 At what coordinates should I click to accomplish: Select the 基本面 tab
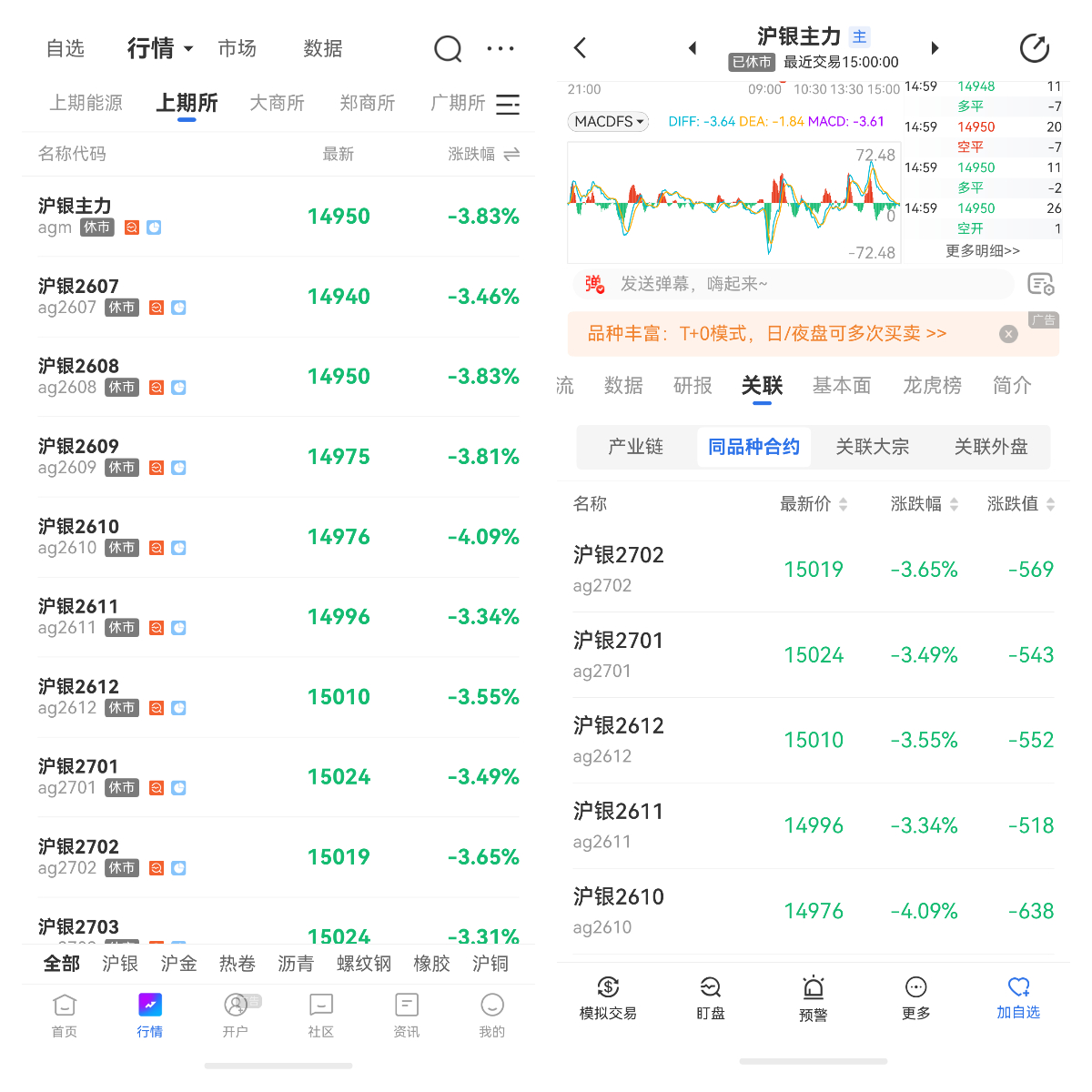tap(842, 386)
